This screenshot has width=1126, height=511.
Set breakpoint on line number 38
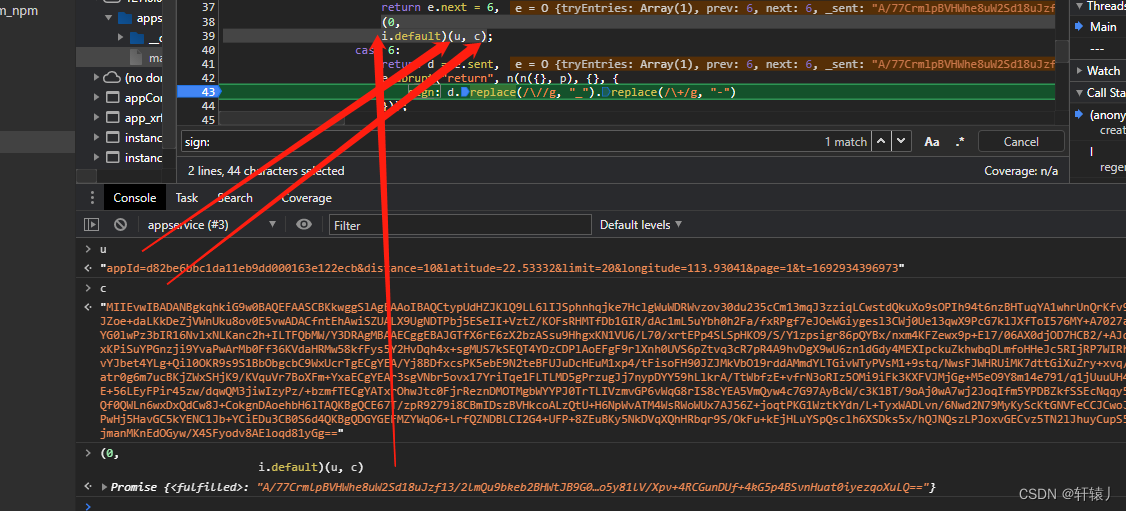click(208, 22)
